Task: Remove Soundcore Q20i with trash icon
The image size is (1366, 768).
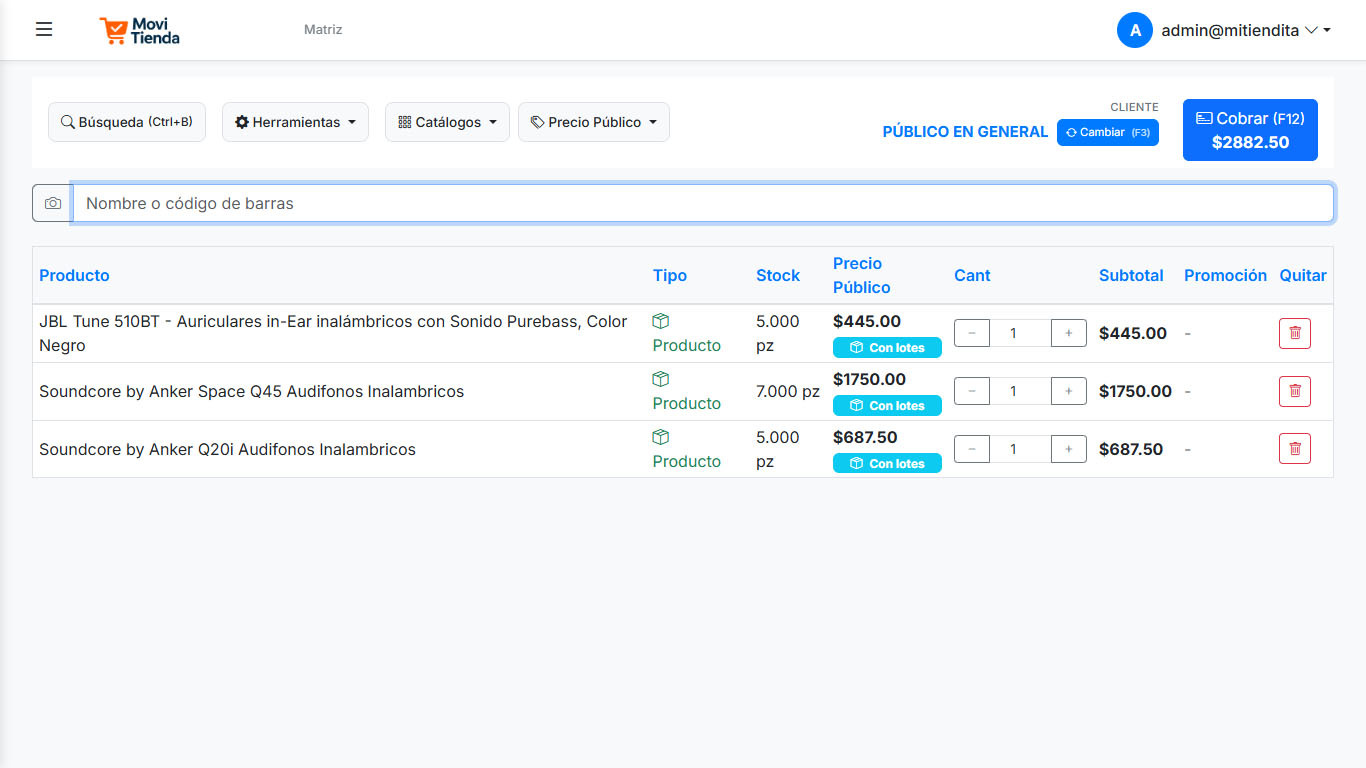Action: point(1294,449)
